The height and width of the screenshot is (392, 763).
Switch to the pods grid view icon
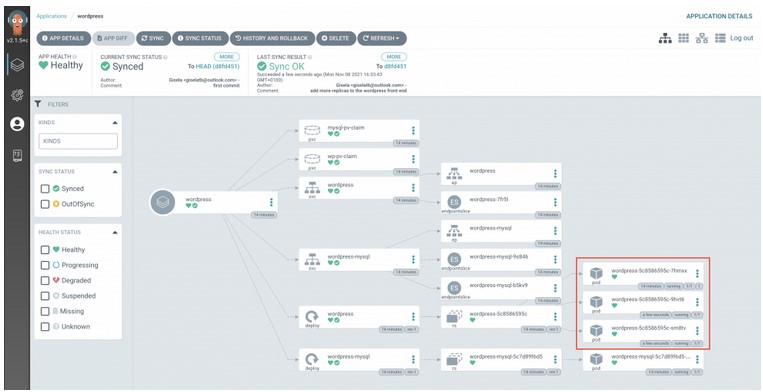[684, 38]
